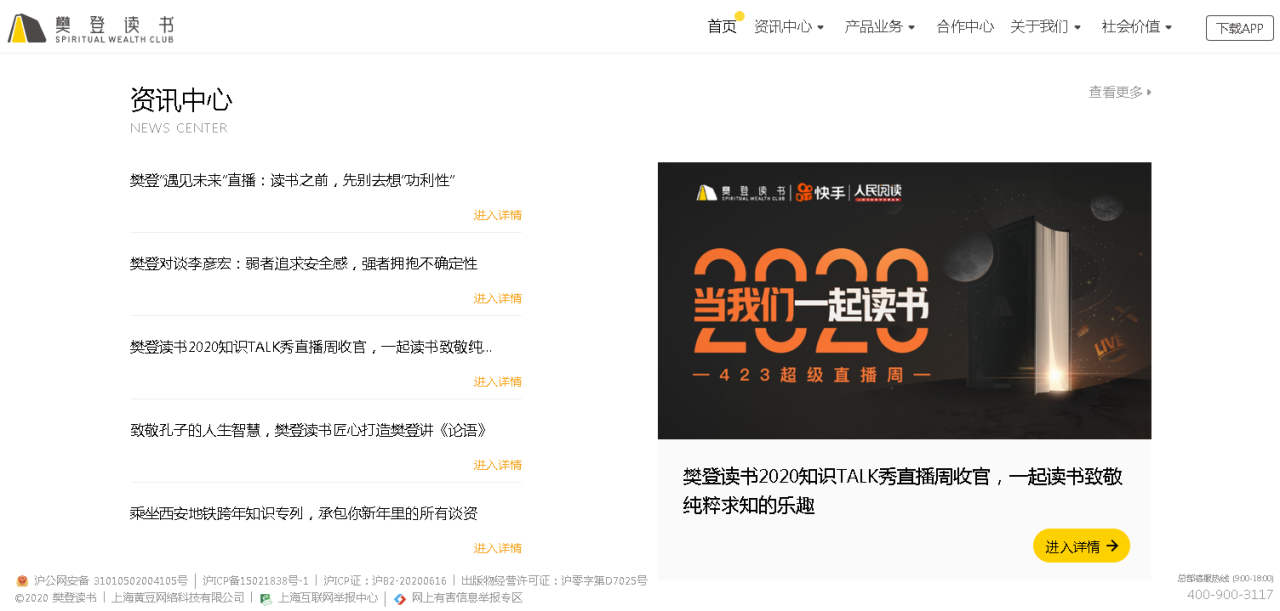This screenshot has height=611, width=1280.
Task: Expand the 产品业务 dropdown menu
Action: tap(880, 27)
